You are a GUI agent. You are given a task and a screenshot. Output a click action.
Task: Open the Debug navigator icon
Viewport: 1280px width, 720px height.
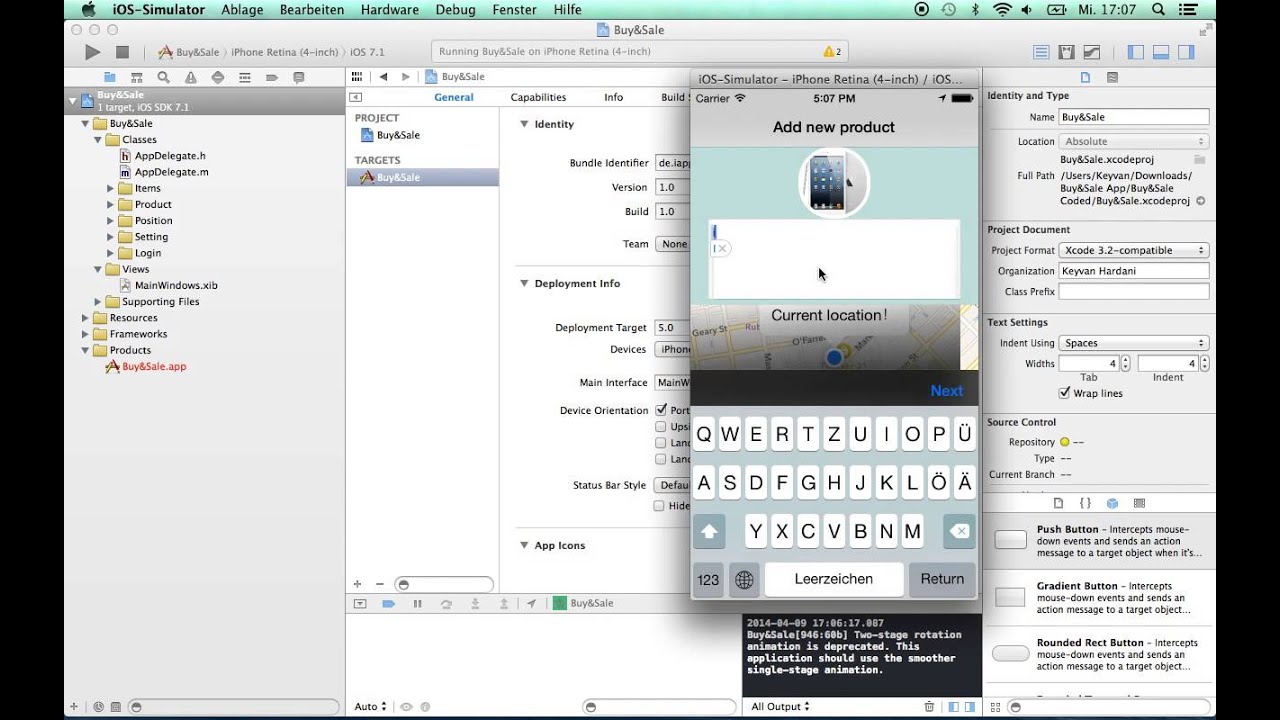(244, 77)
